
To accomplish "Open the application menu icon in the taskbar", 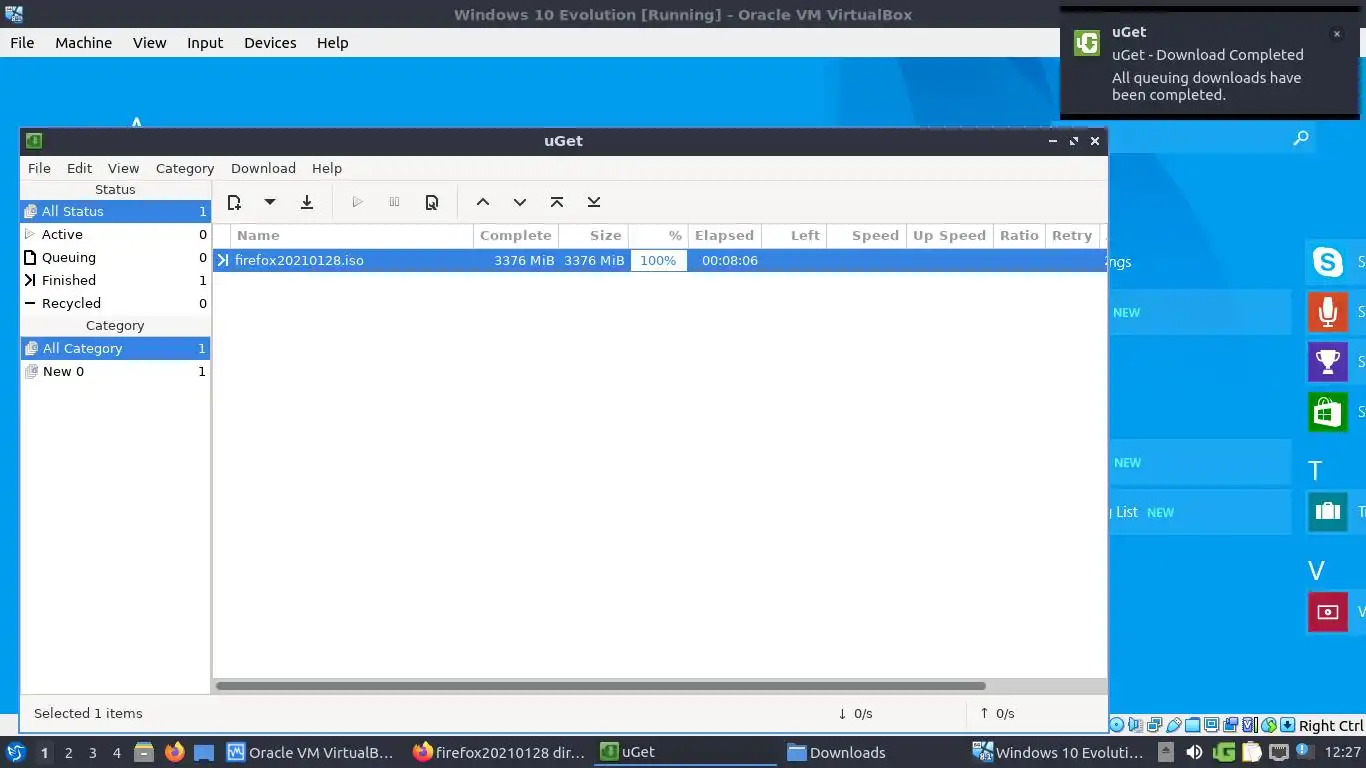I will click(x=15, y=752).
